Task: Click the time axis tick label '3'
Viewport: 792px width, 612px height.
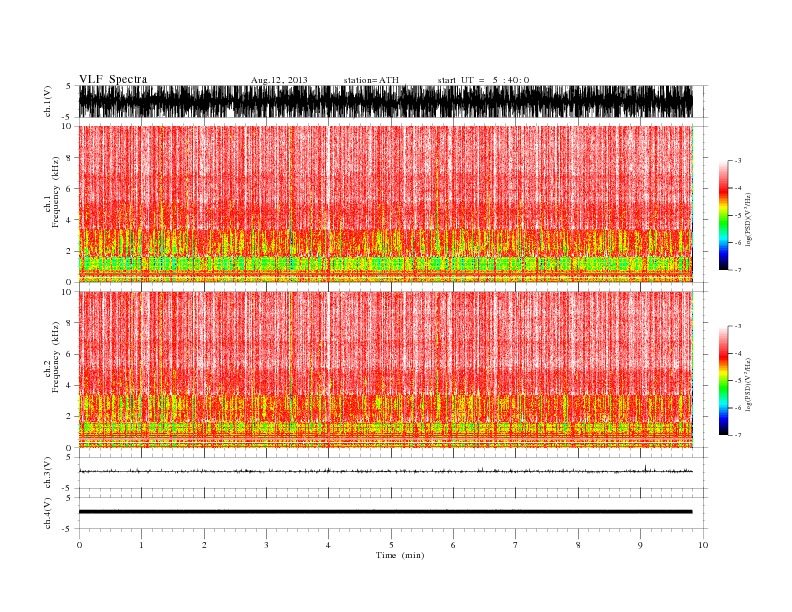Action: tap(266, 545)
